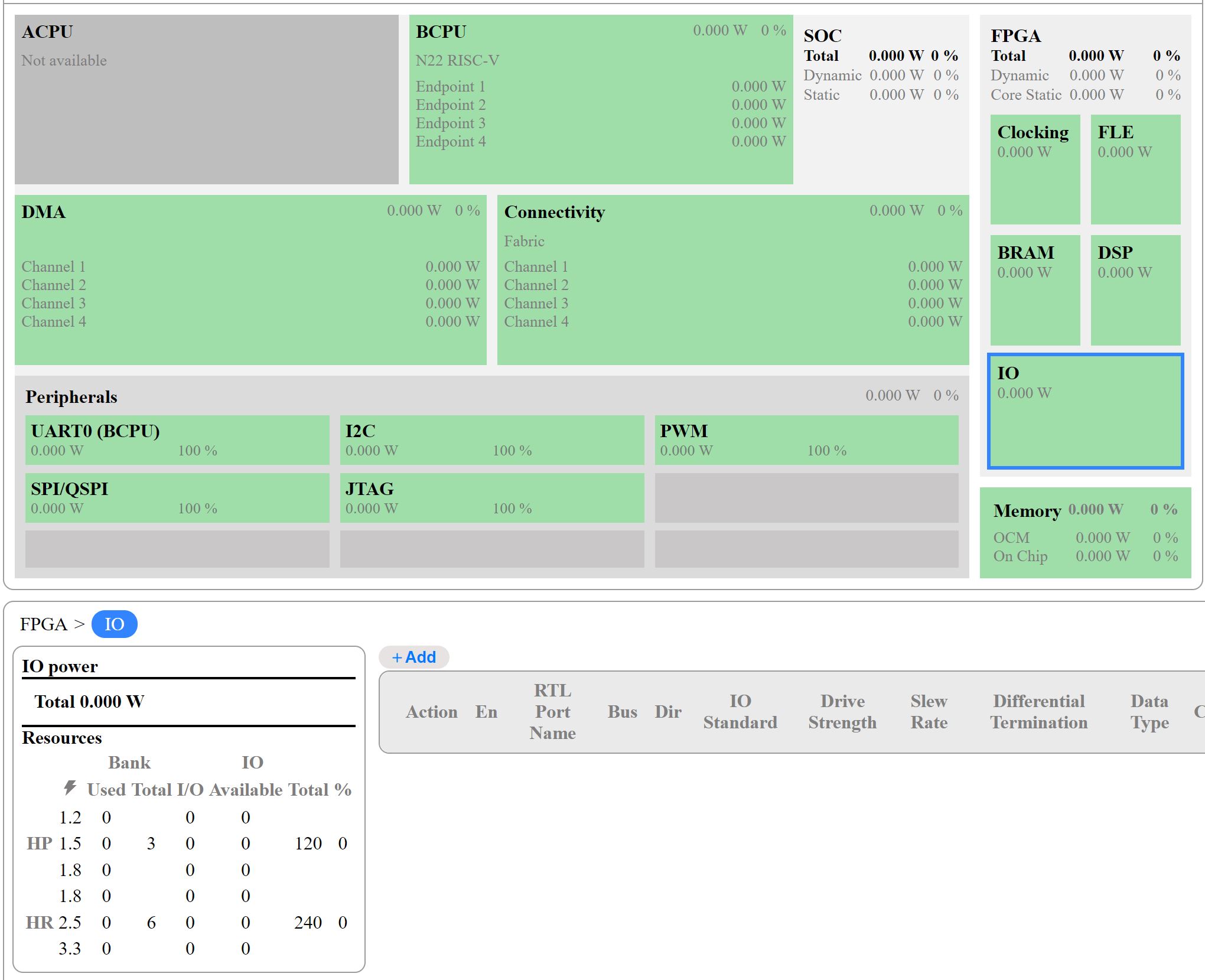Open the BCPU power block
The height and width of the screenshot is (980, 1205).
(x=601, y=99)
